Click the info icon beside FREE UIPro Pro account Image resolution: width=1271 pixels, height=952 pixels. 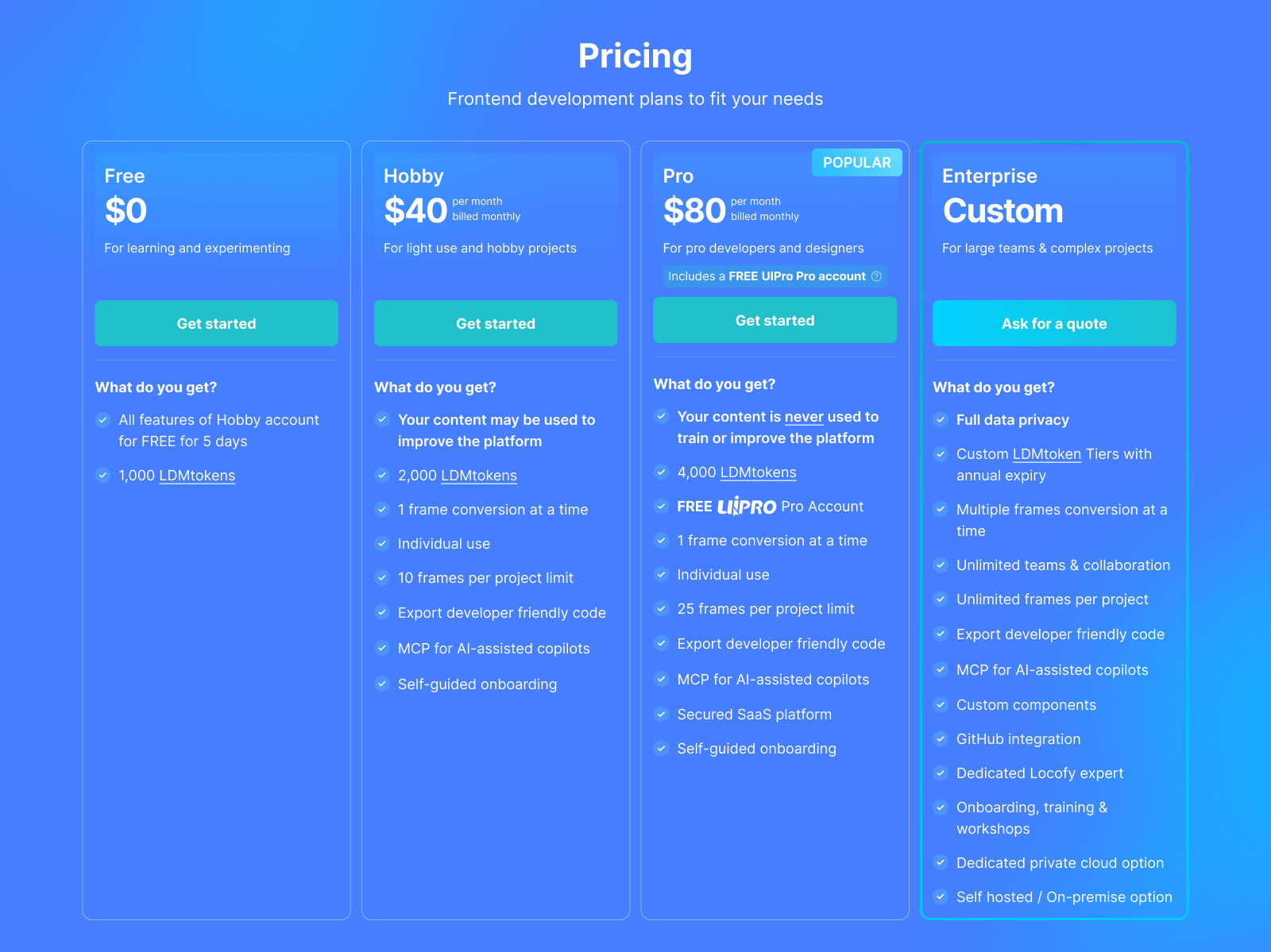pos(876,276)
